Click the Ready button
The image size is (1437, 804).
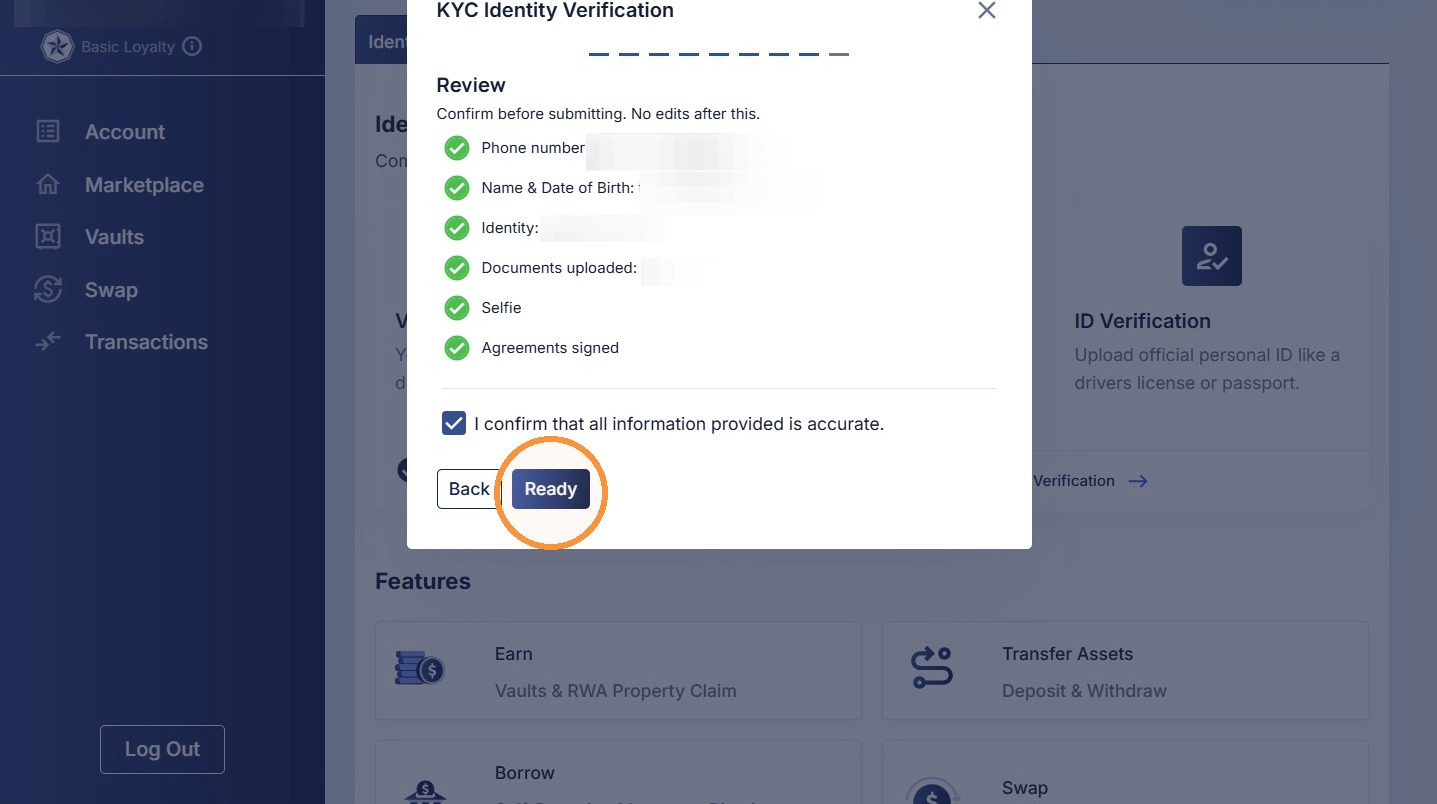coord(551,489)
